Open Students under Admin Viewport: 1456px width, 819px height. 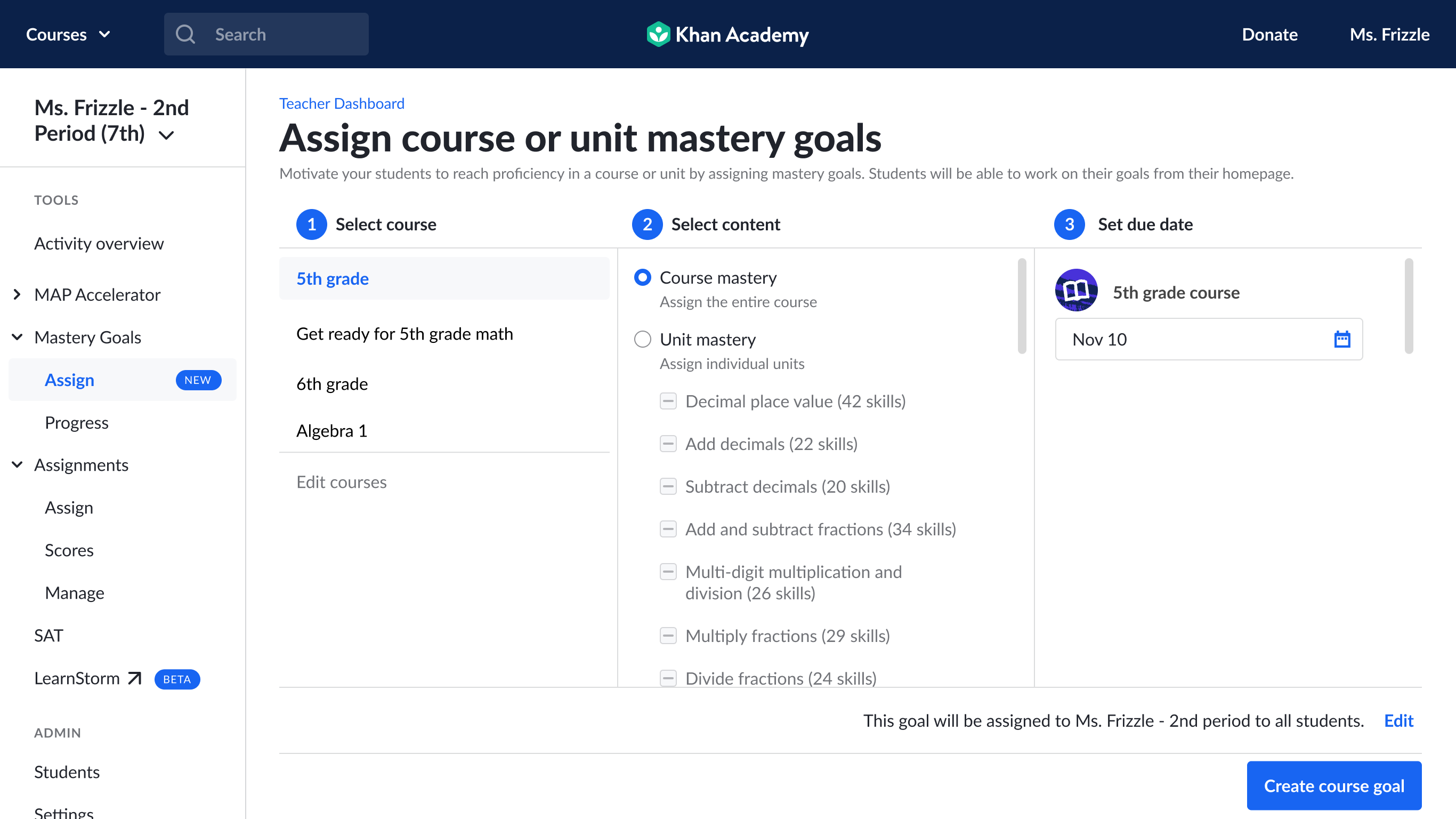coord(67,772)
